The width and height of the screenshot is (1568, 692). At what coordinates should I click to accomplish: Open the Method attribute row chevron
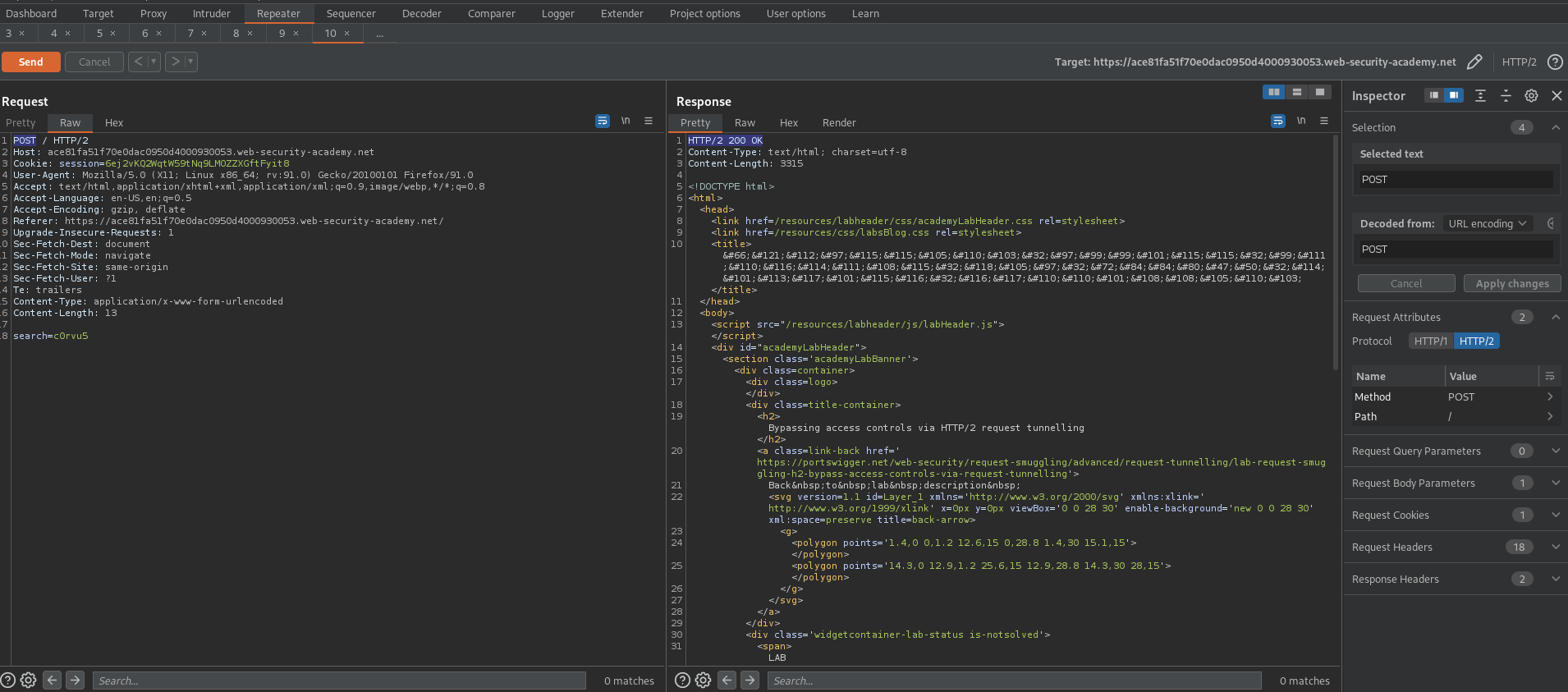[1550, 396]
